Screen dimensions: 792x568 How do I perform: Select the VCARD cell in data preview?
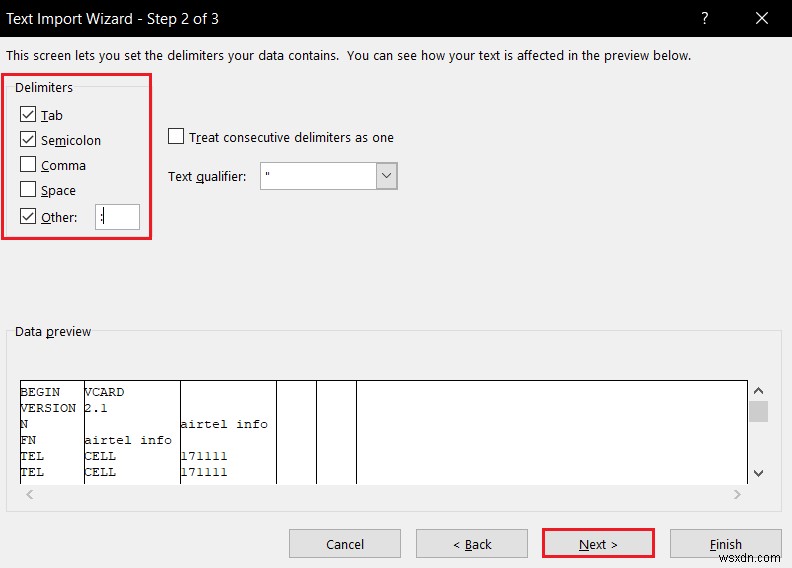coord(104,392)
